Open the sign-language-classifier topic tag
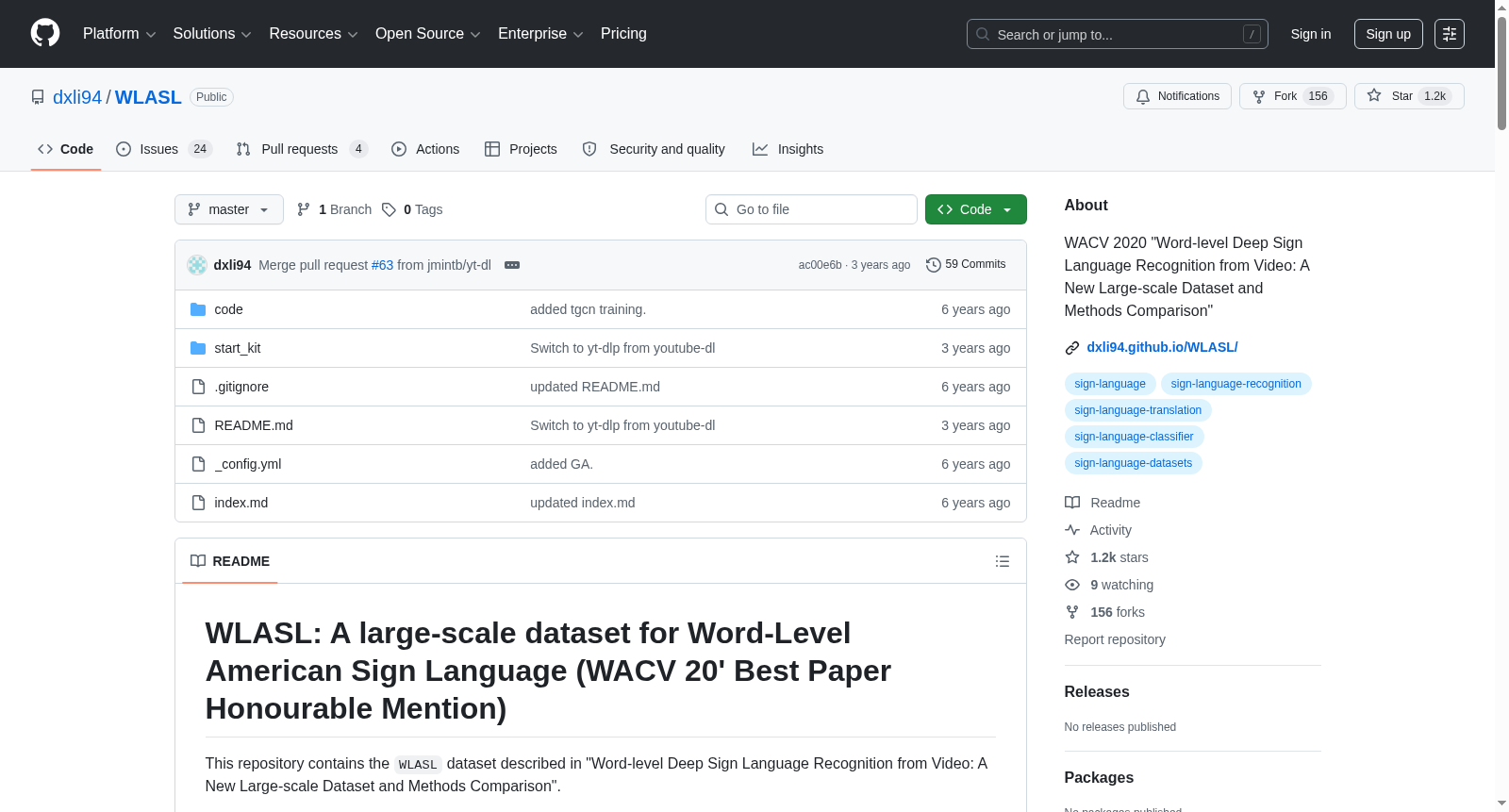 coord(1134,437)
